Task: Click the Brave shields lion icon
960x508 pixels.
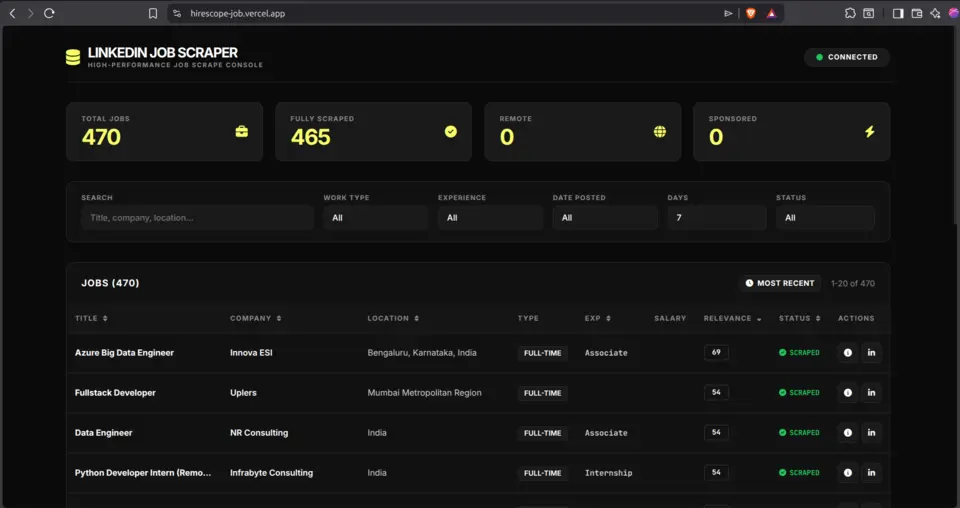Action: tap(751, 13)
